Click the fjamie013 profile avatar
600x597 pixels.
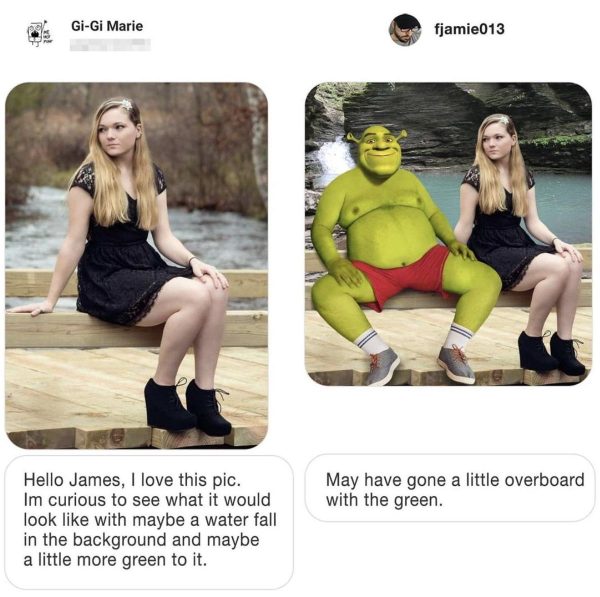[405, 29]
